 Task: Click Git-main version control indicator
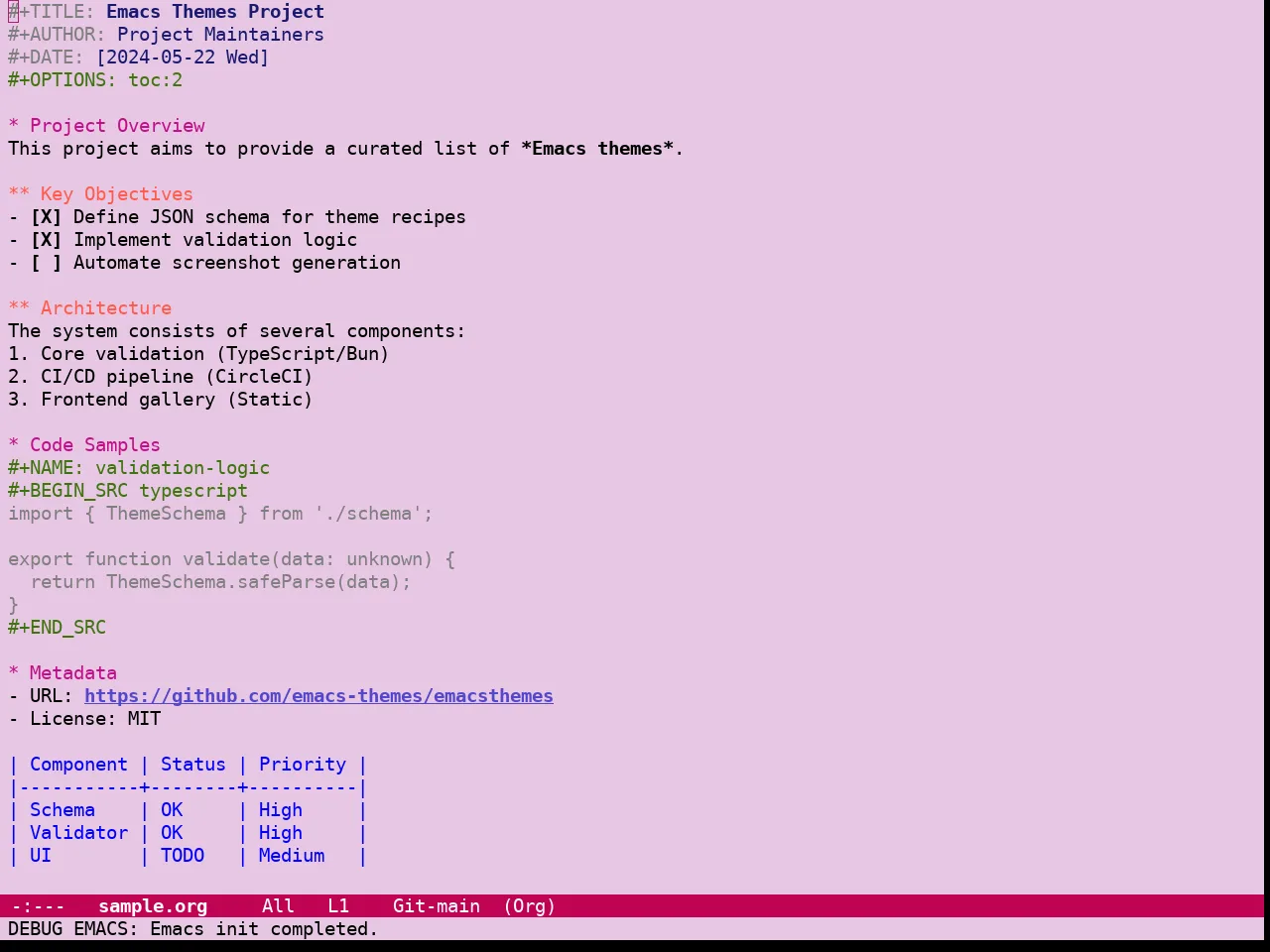coord(437,906)
